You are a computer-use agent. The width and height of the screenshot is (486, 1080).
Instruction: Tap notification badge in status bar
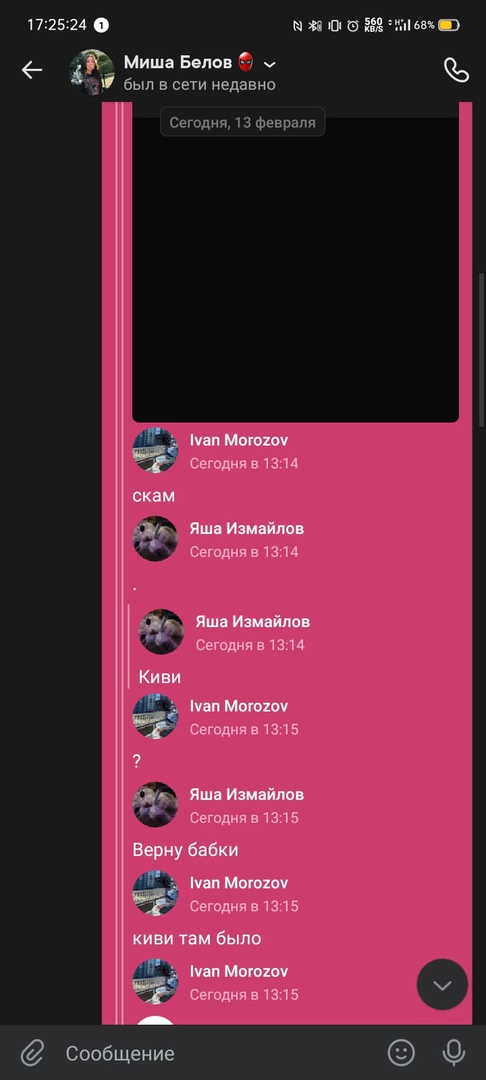pos(101,25)
